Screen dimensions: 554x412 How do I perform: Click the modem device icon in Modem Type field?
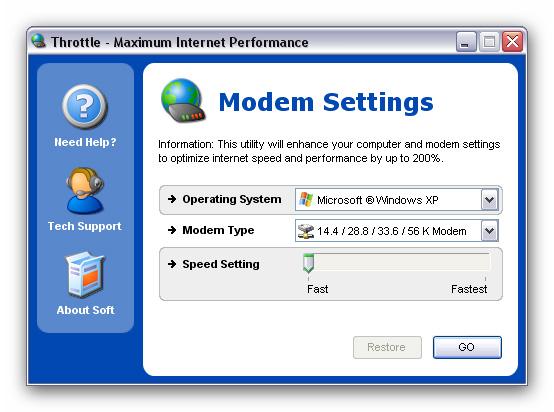(306, 231)
